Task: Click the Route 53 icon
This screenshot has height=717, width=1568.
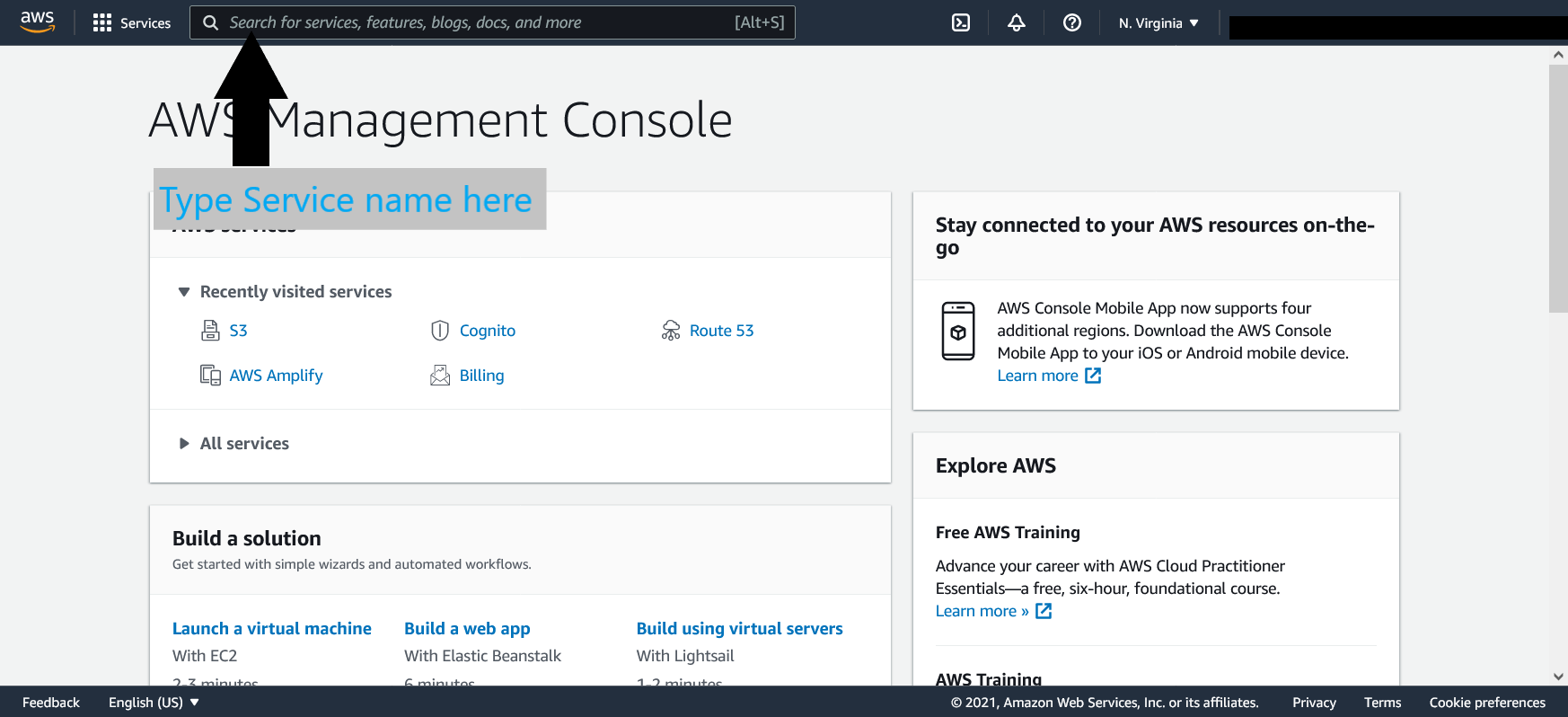Action: coord(671,331)
